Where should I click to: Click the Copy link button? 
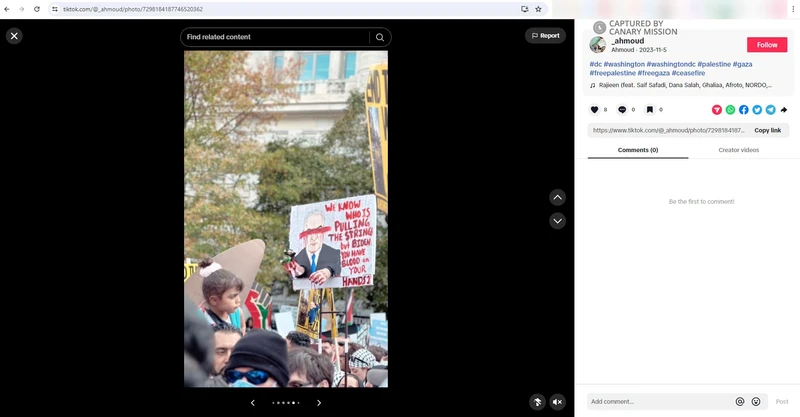tap(767, 130)
